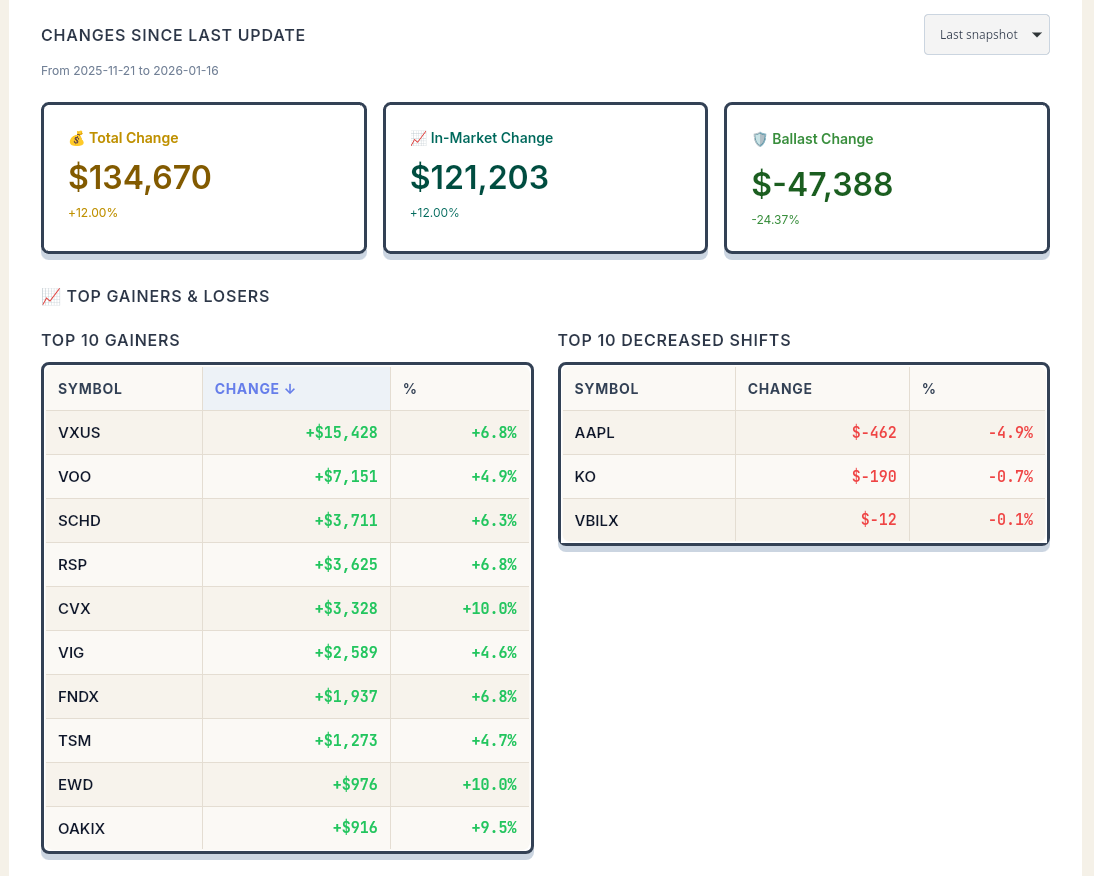This screenshot has width=1094, height=876.
Task: Open the Last snapshot dropdown
Action: click(x=986, y=34)
